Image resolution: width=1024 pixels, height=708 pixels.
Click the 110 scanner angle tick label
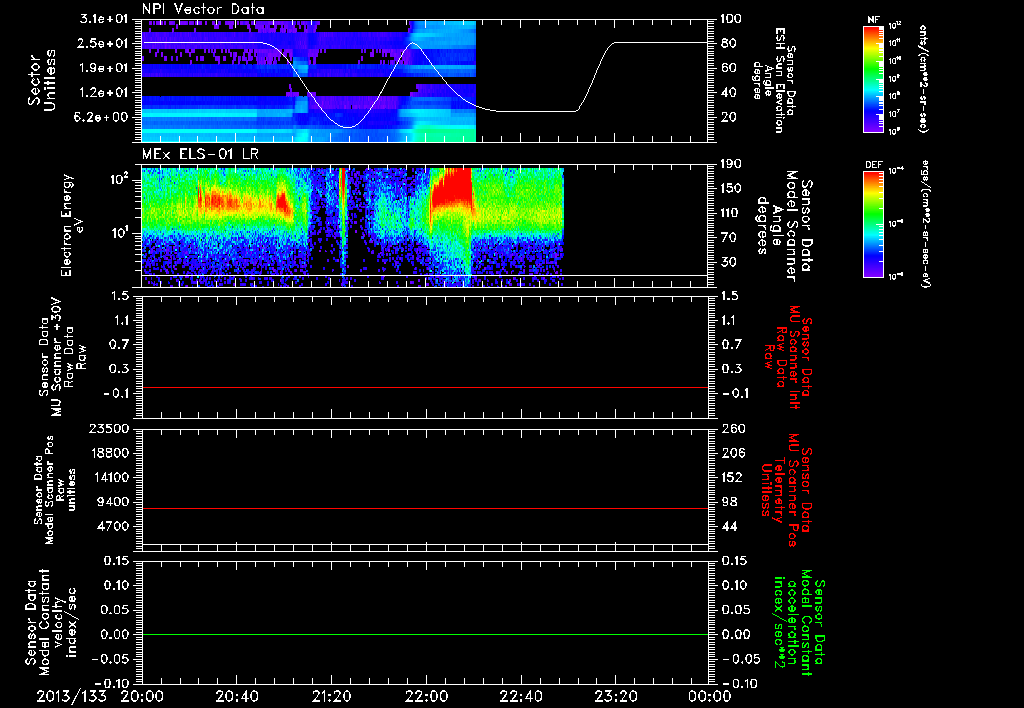(x=731, y=213)
